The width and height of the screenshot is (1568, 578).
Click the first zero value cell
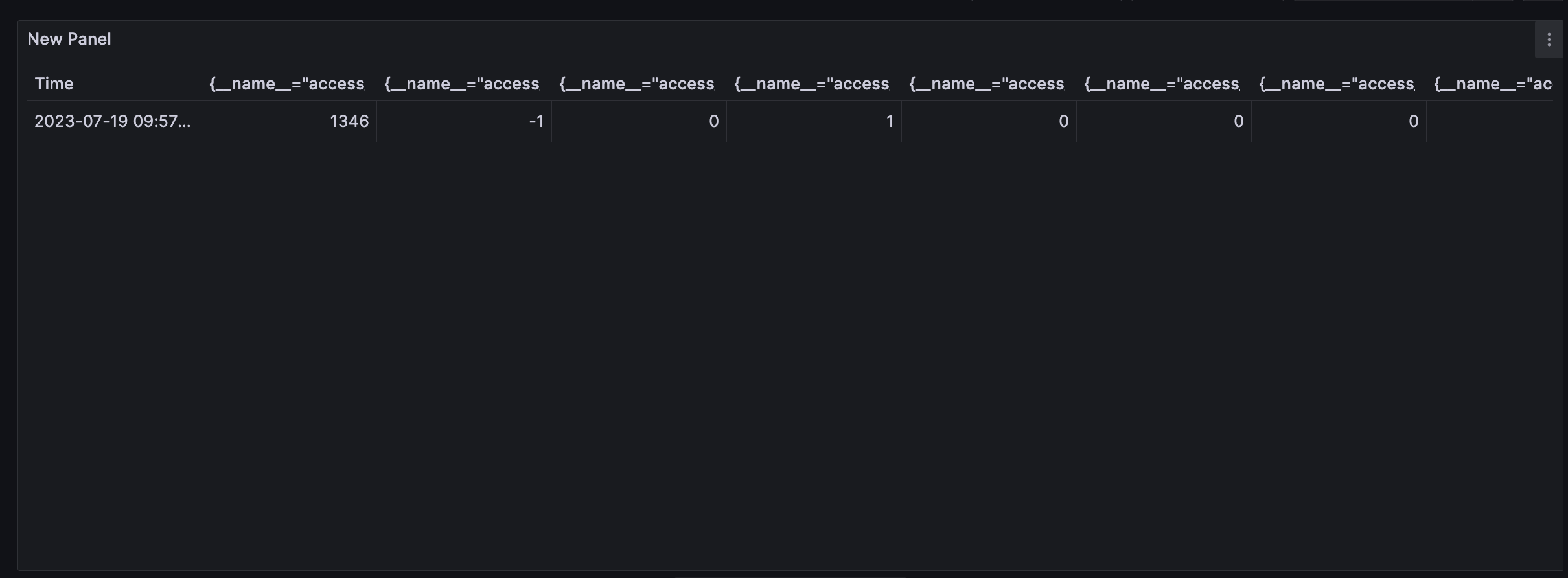pyautogui.click(x=713, y=121)
